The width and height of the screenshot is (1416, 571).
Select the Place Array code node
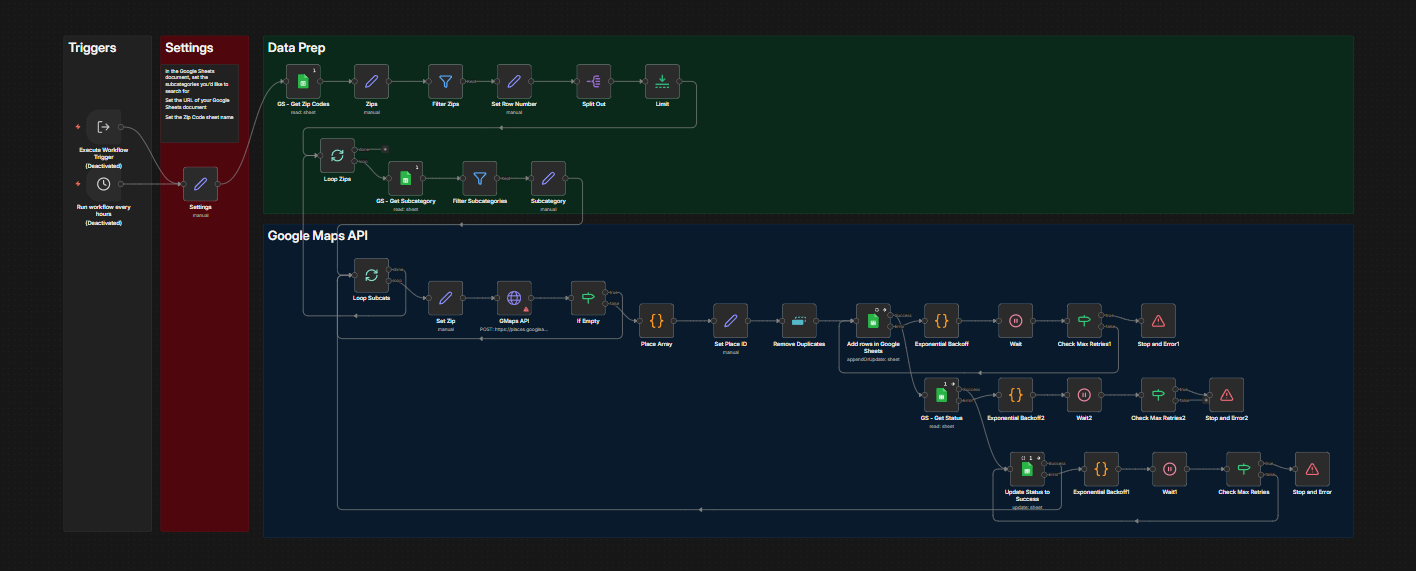(x=657, y=321)
